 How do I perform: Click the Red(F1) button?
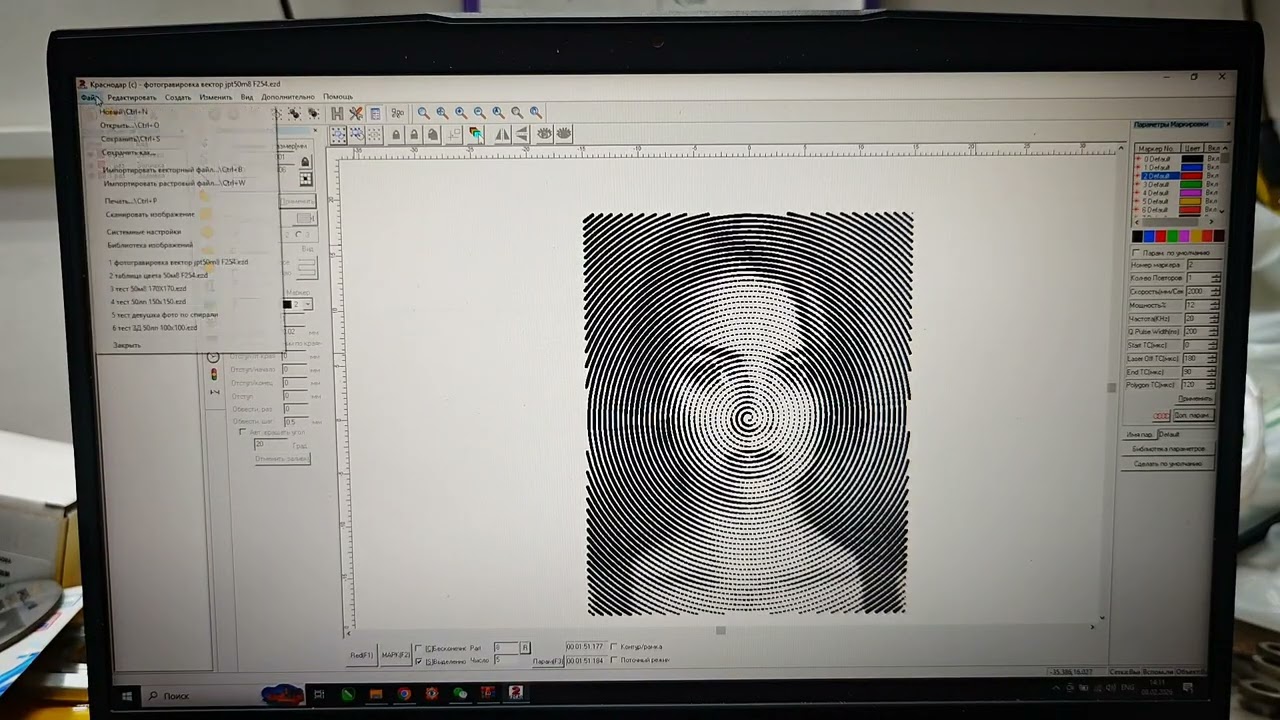361,655
